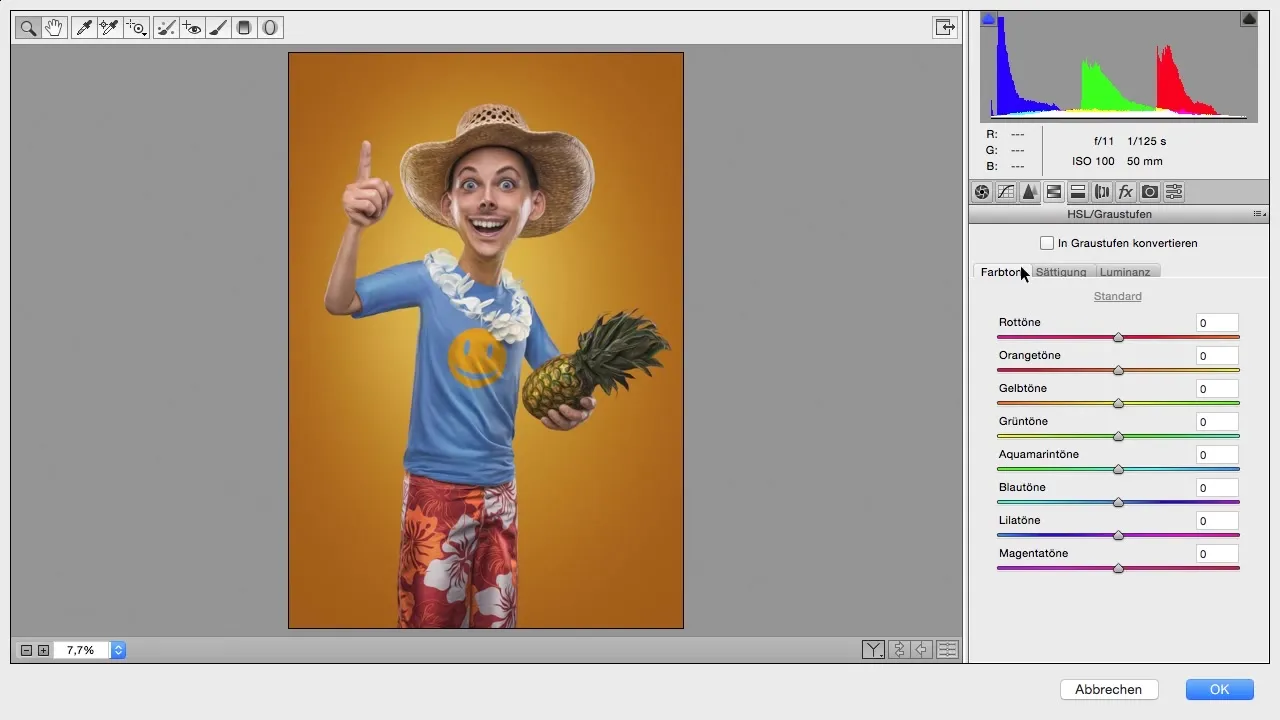Open the Presets panel tab
The width and height of the screenshot is (1280, 720).
point(1174,192)
